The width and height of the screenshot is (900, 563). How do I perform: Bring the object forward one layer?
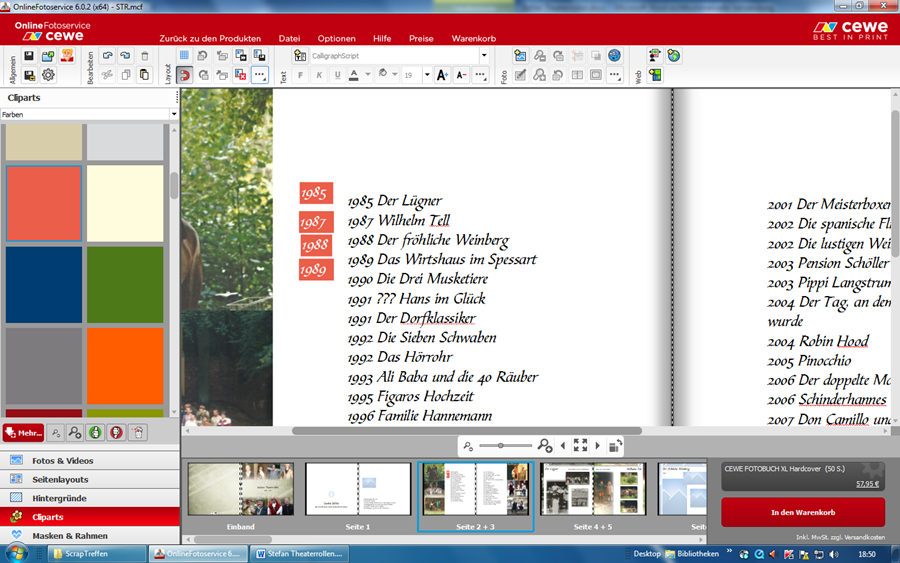[222, 56]
